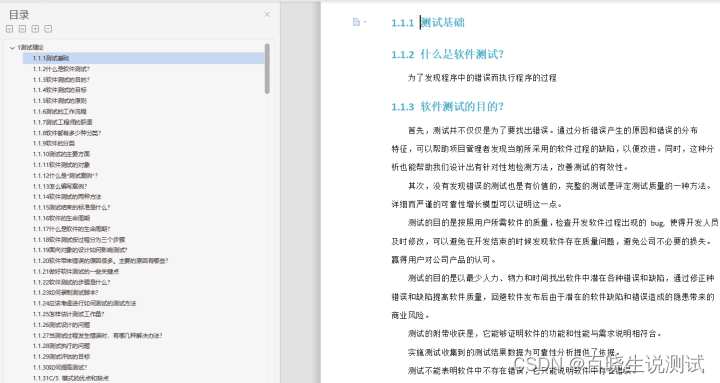Screen dimensions: 720x383
Task: Open outline entry 1.1.31 C/S 模式的优点和缺点
Action: [x=71, y=378]
